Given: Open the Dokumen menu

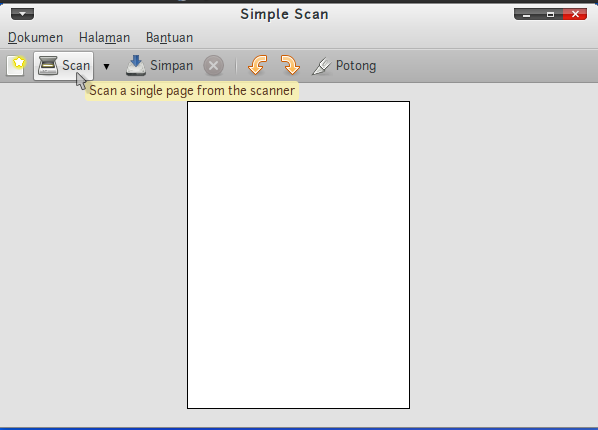Looking at the screenshot, I should click(x=35, y=37).
